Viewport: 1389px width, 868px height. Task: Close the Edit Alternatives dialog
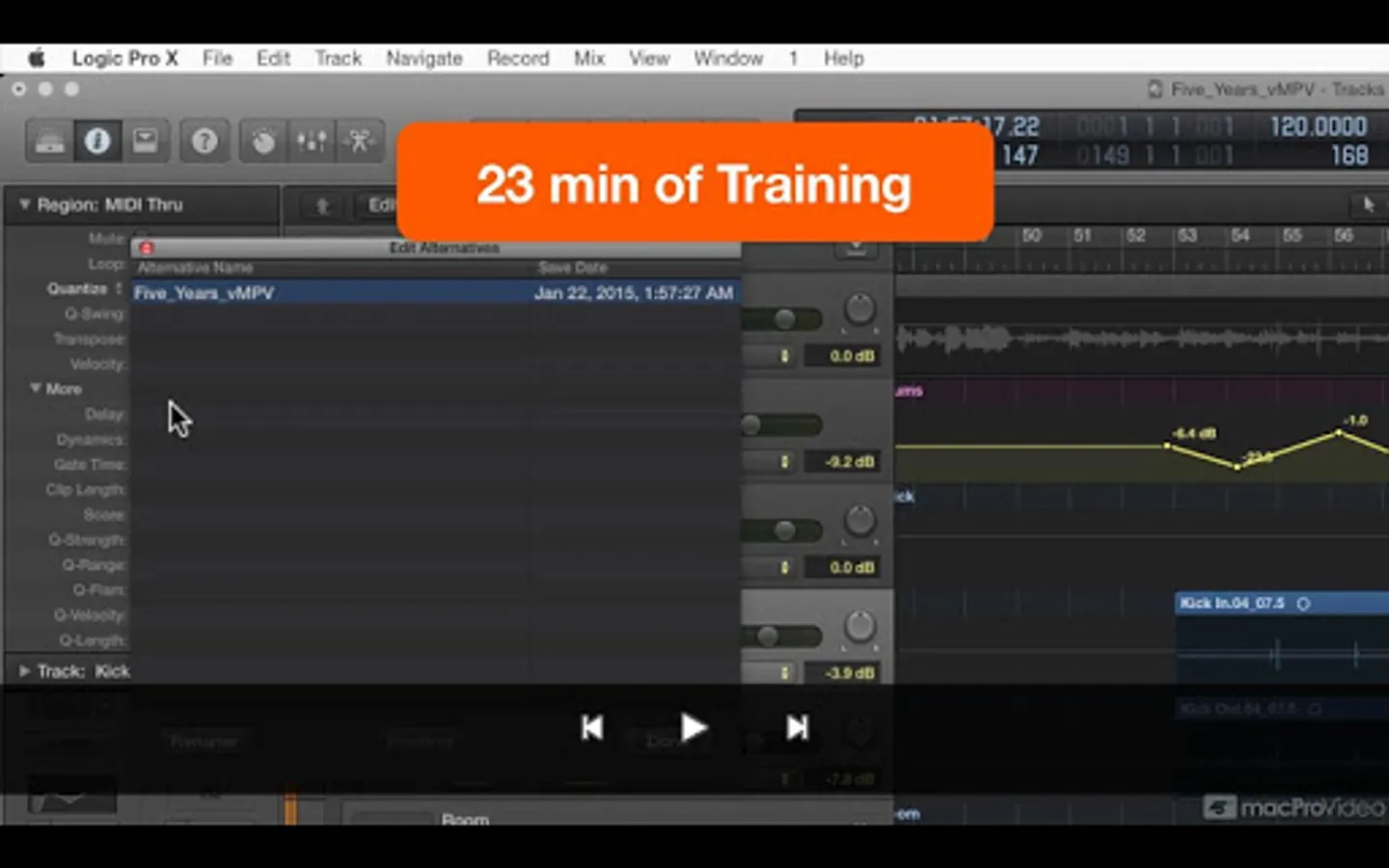[146, 249]
